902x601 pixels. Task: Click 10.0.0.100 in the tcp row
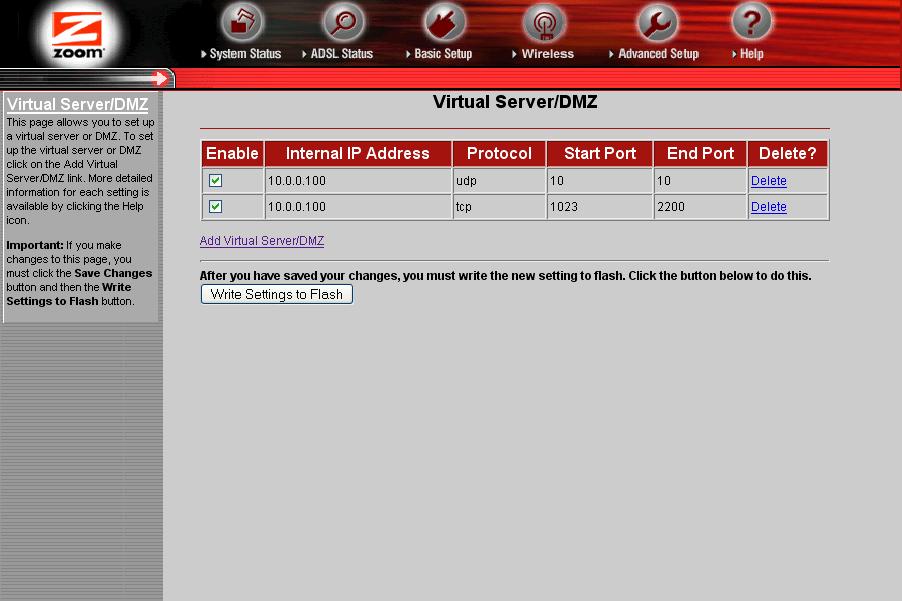click(297, 206)
